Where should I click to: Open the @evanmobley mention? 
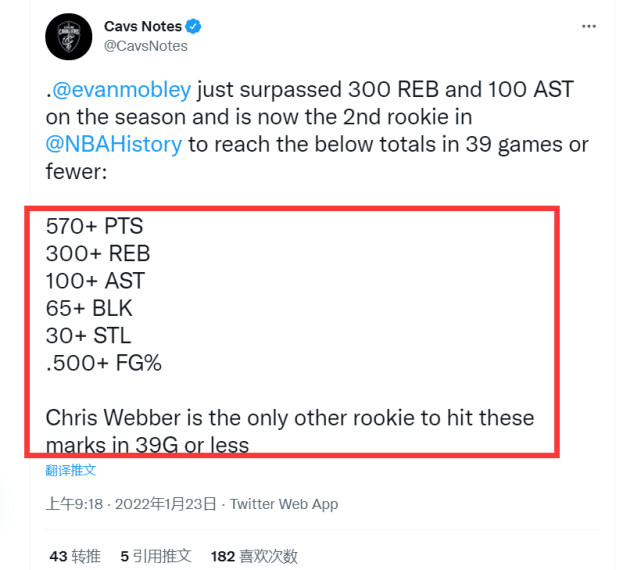point(122,89)
